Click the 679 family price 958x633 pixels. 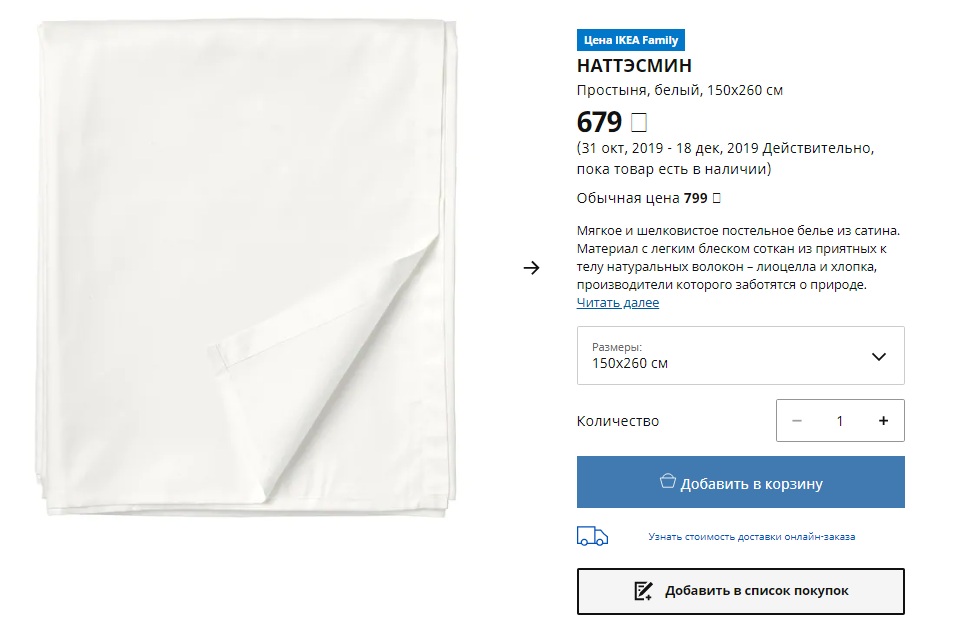(x=599, y=122)
